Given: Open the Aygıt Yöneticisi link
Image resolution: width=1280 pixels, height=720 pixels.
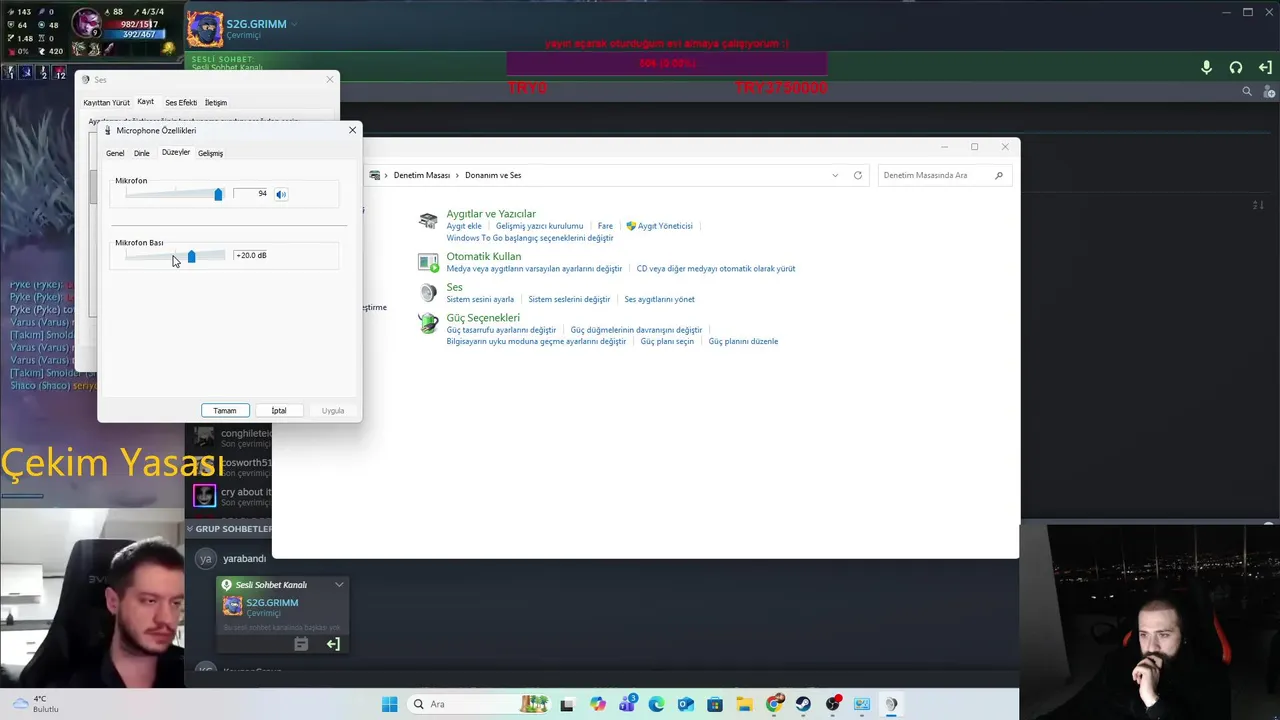Looking at the screenshot, I should point(659,226).
